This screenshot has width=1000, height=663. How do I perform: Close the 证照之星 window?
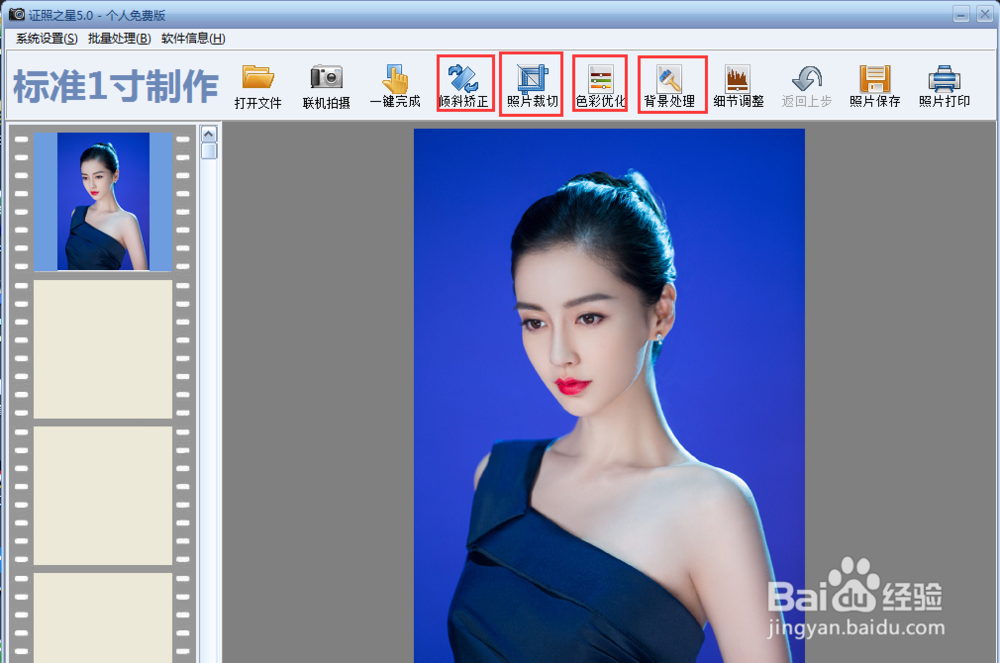click(984, 13)
